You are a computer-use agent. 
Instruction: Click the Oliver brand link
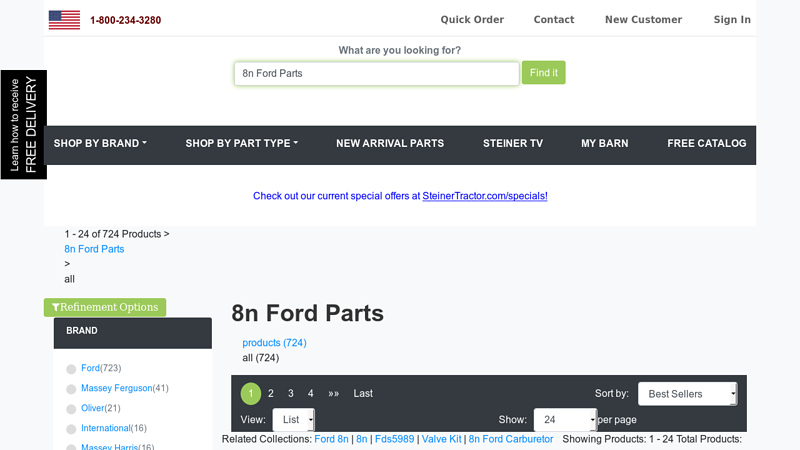(92, 408)
